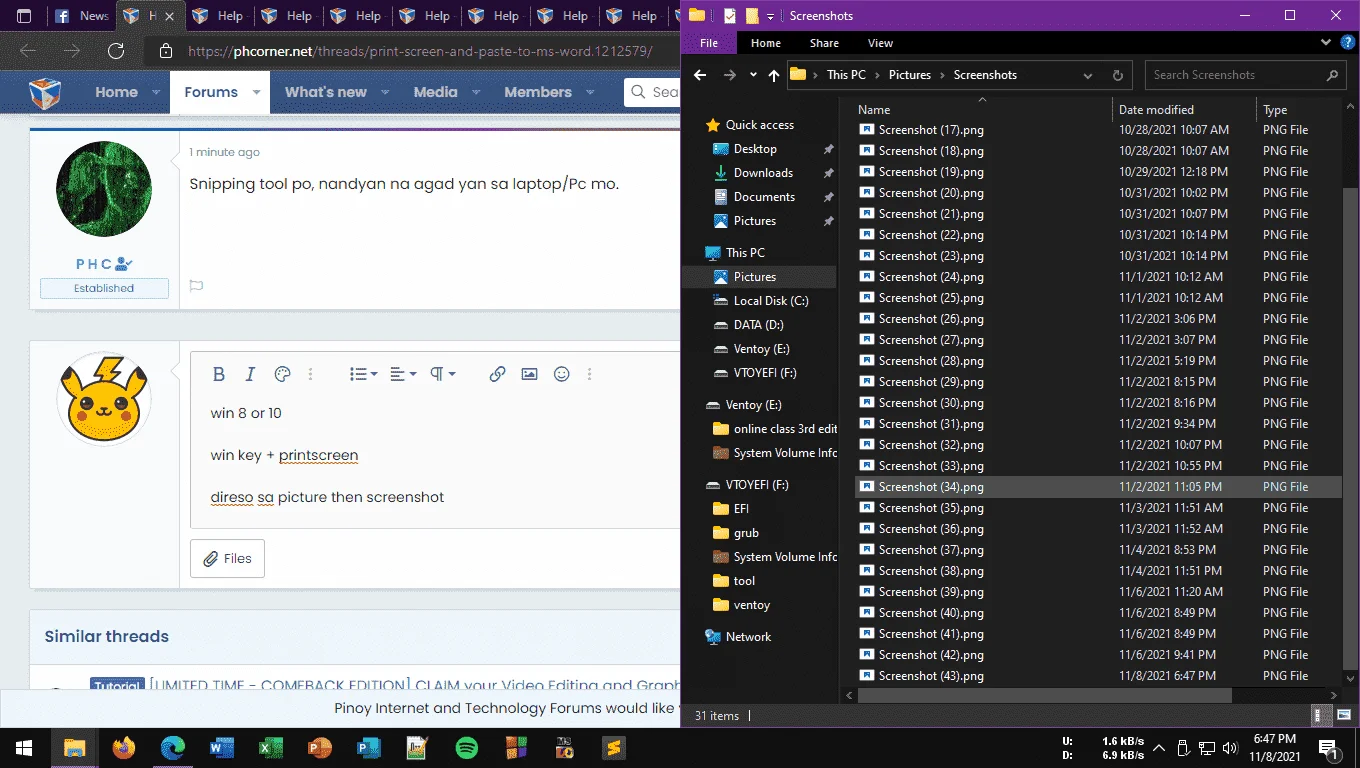Click Pictures in the address breadcrumb

click(910, 75)
